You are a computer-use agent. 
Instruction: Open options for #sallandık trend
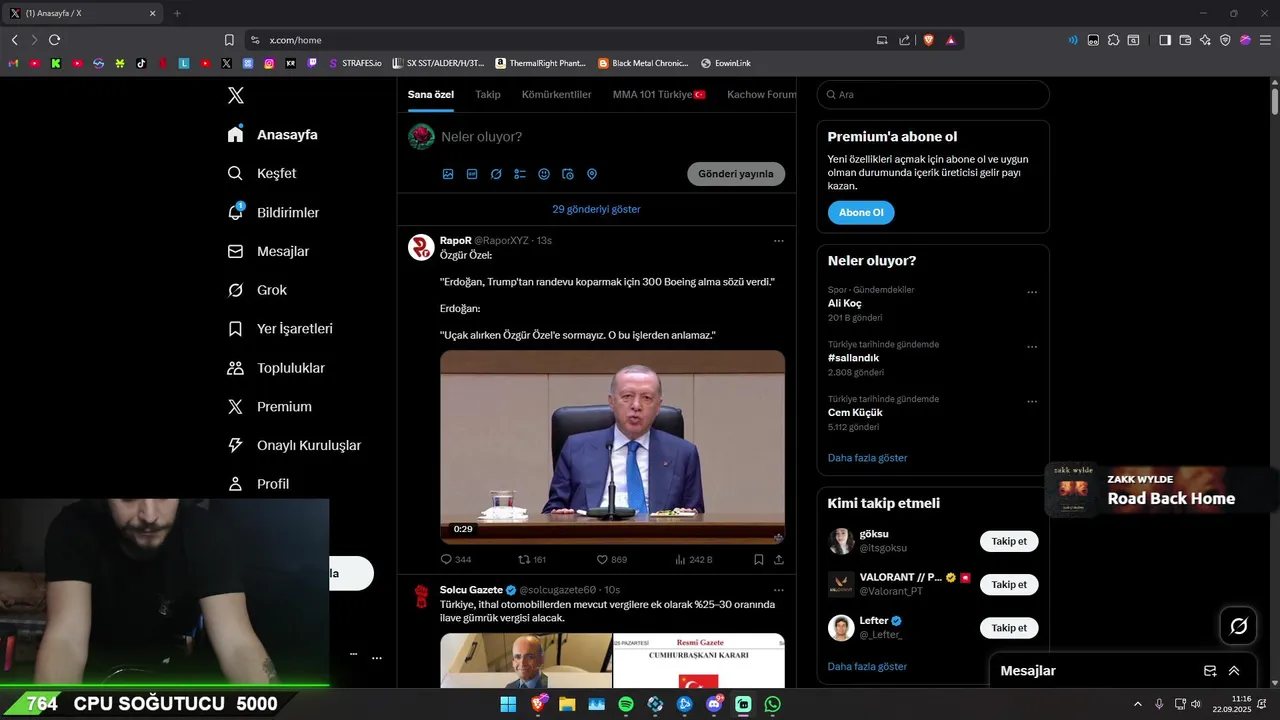click(1032, 347)
